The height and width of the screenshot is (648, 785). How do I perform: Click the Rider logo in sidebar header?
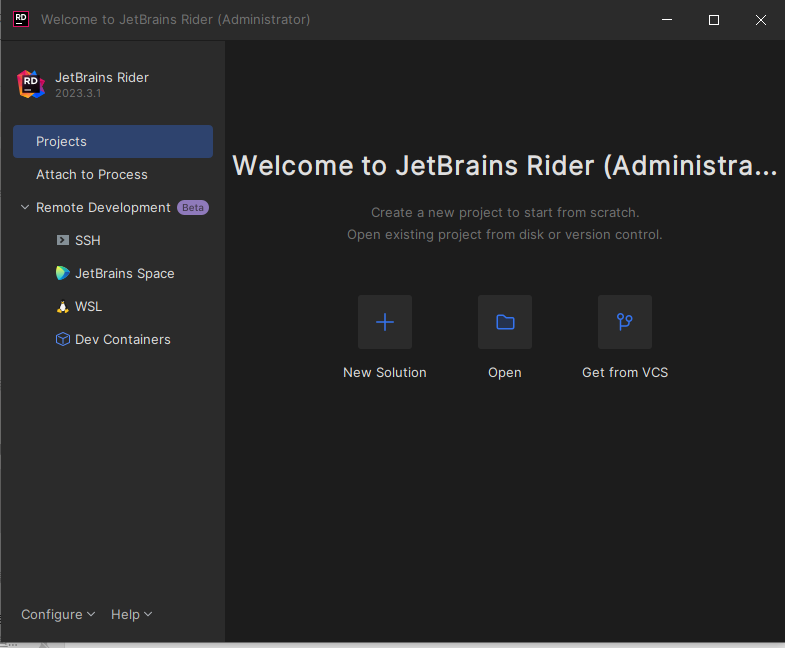tap(31, 84)
